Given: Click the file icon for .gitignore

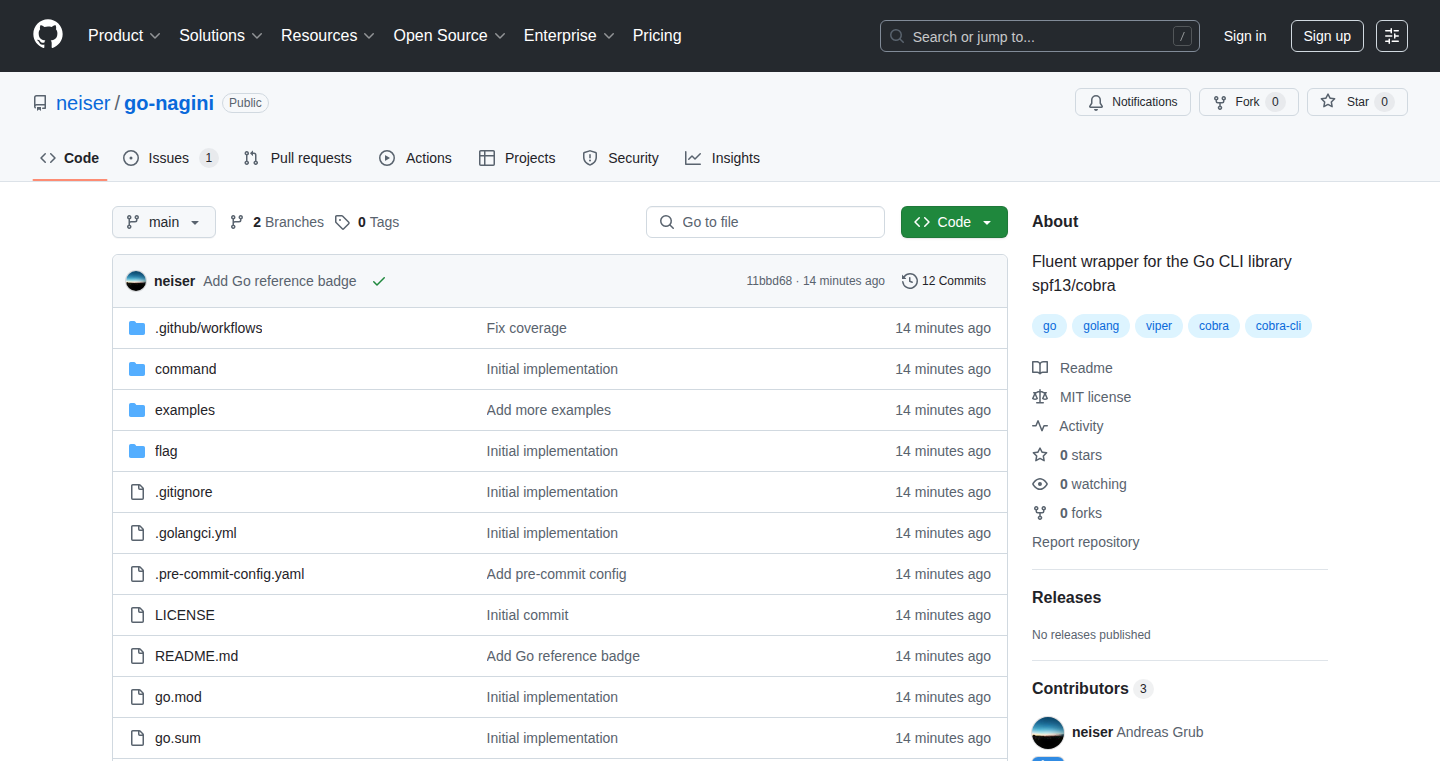Looking at the screenshot, I should pyautogui.click(x=137, y=492).
